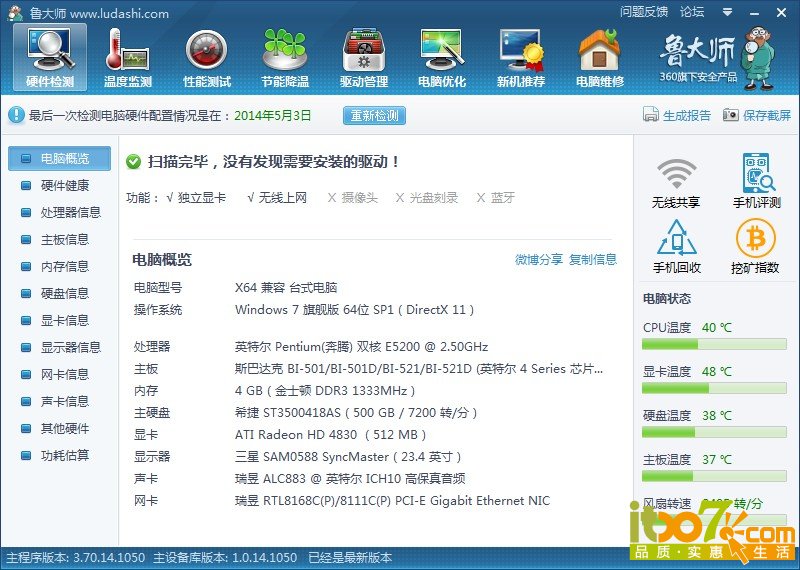
Task: Click the 重新检测 re-detect button
Action: coord(374,115)
